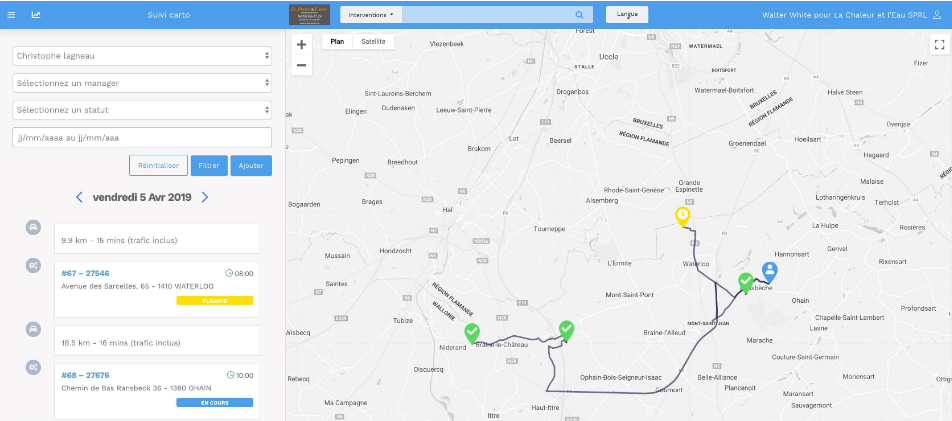
Task: Zoom out on the map
Action: coord(301,65)
